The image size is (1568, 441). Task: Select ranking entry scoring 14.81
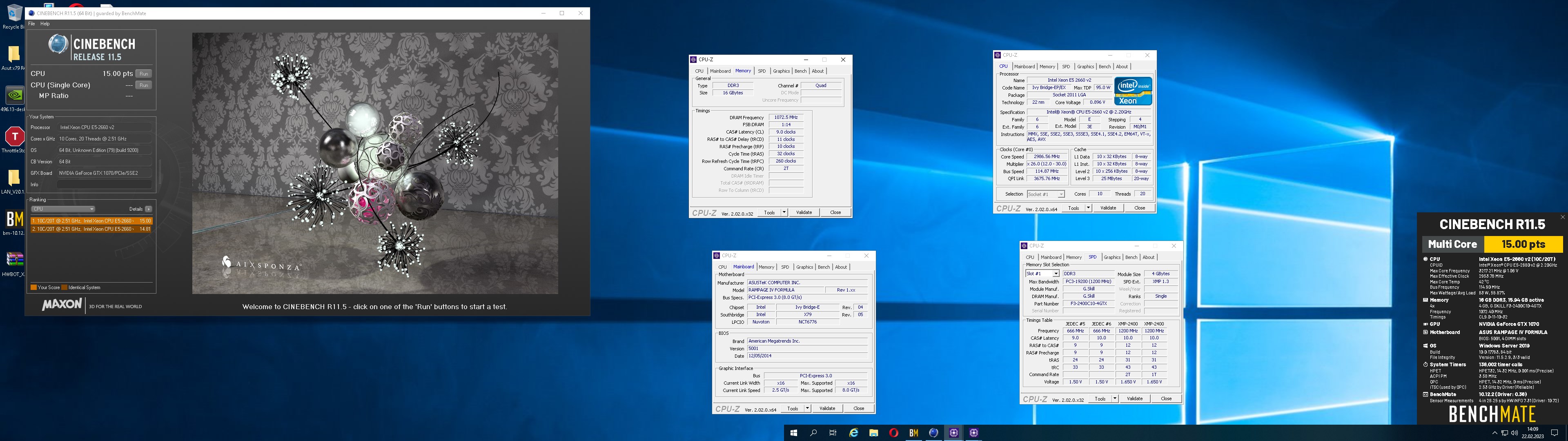pyautogui.click(x=91, y=229)
